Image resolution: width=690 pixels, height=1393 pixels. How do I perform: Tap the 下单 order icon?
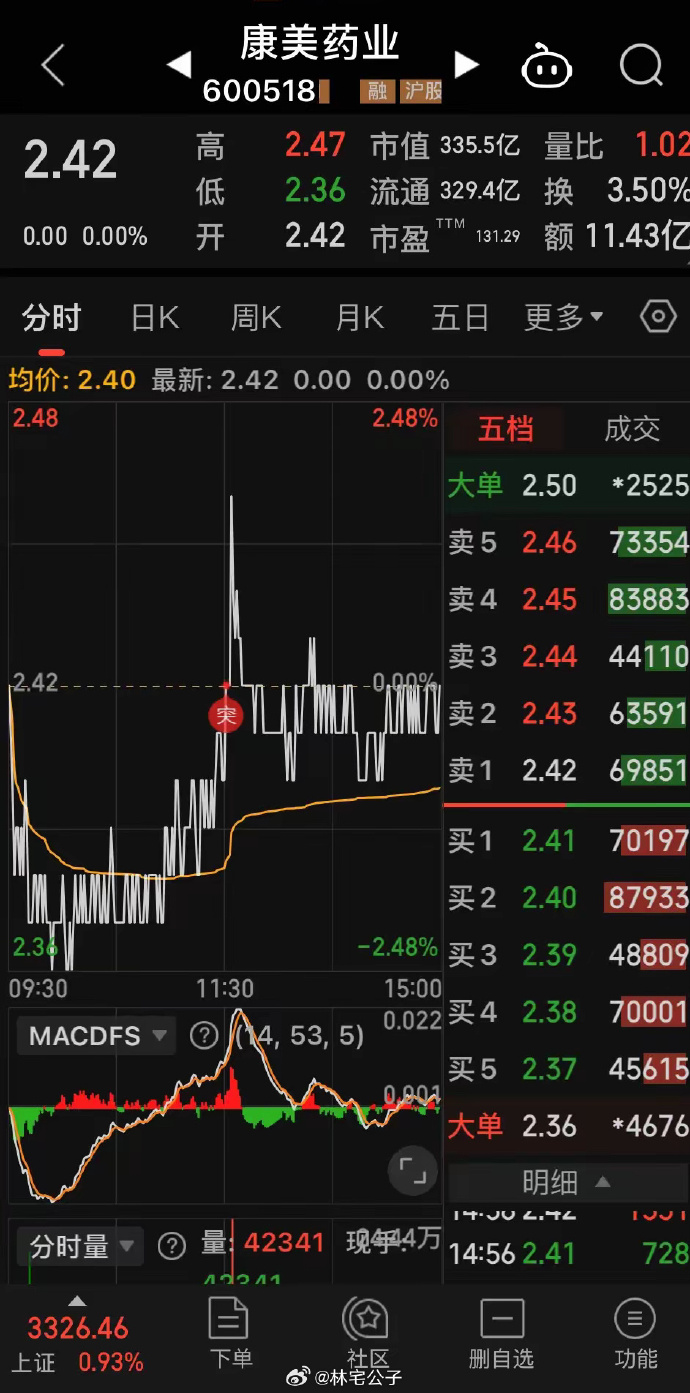230,1334
